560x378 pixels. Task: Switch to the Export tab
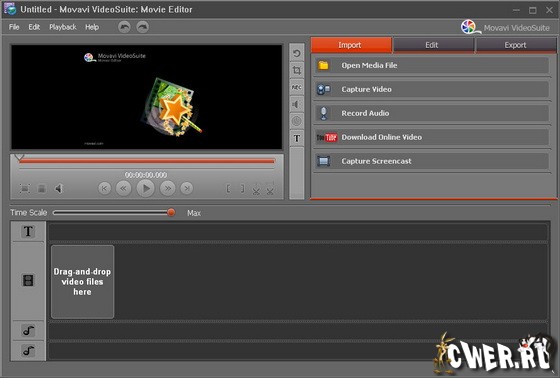coord(516,45)
